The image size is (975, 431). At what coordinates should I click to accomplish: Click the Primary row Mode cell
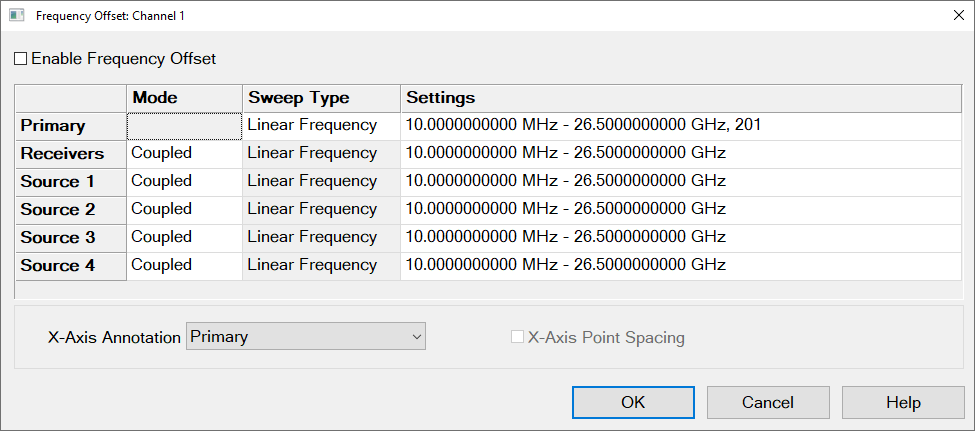184,126
